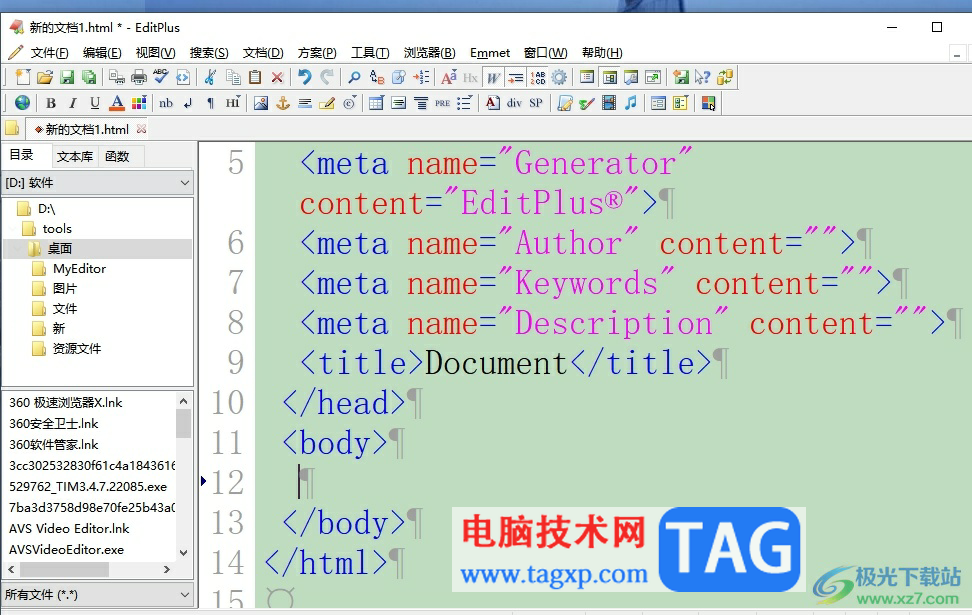Open the Emmet menu
Viewport: 972px width, 615px height.
tap(490, 53)
